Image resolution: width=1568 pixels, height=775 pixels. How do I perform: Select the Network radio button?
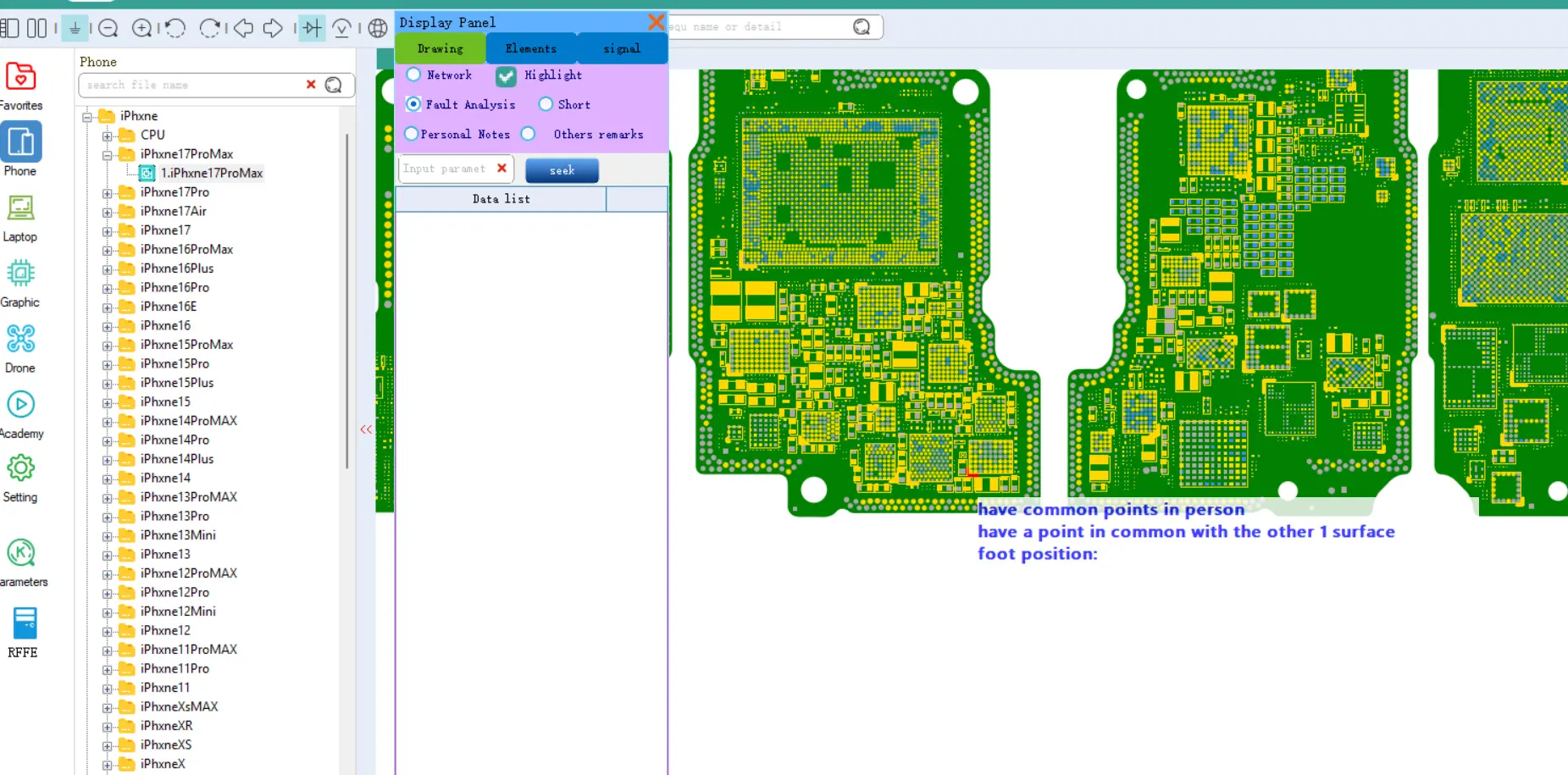[413, 75]
